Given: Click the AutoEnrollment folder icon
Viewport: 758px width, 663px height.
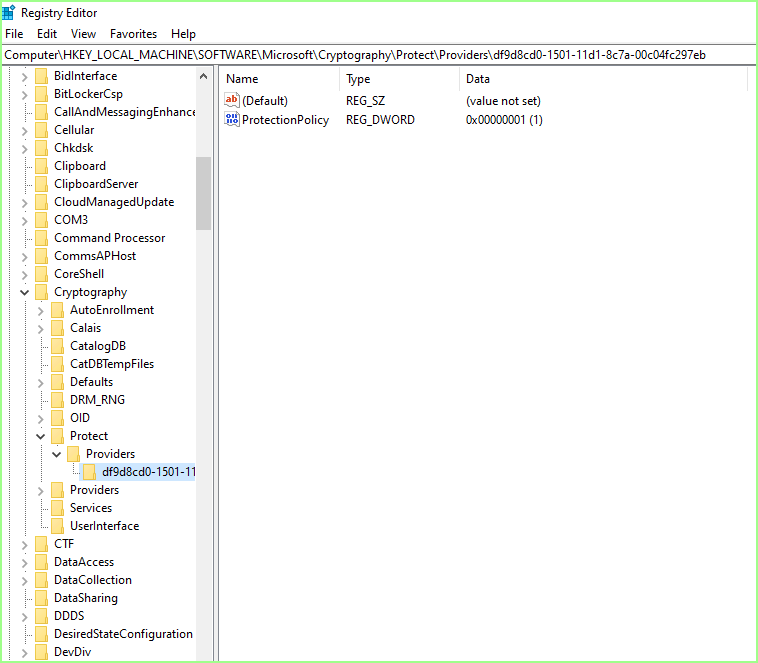Looking at the screenshot, I should click(58, 310).
